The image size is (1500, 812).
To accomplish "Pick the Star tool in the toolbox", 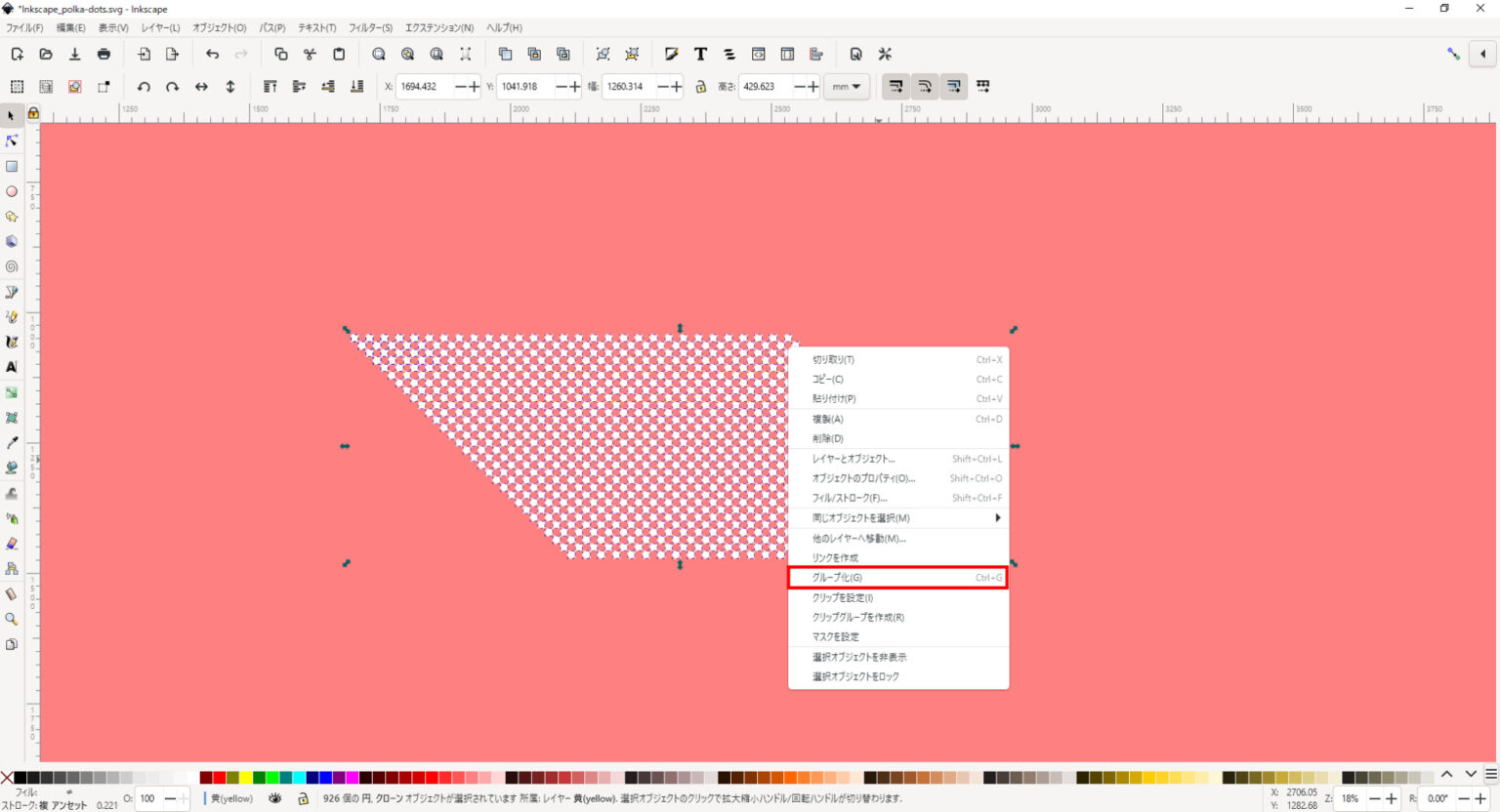I will click(x=12, y=217).
